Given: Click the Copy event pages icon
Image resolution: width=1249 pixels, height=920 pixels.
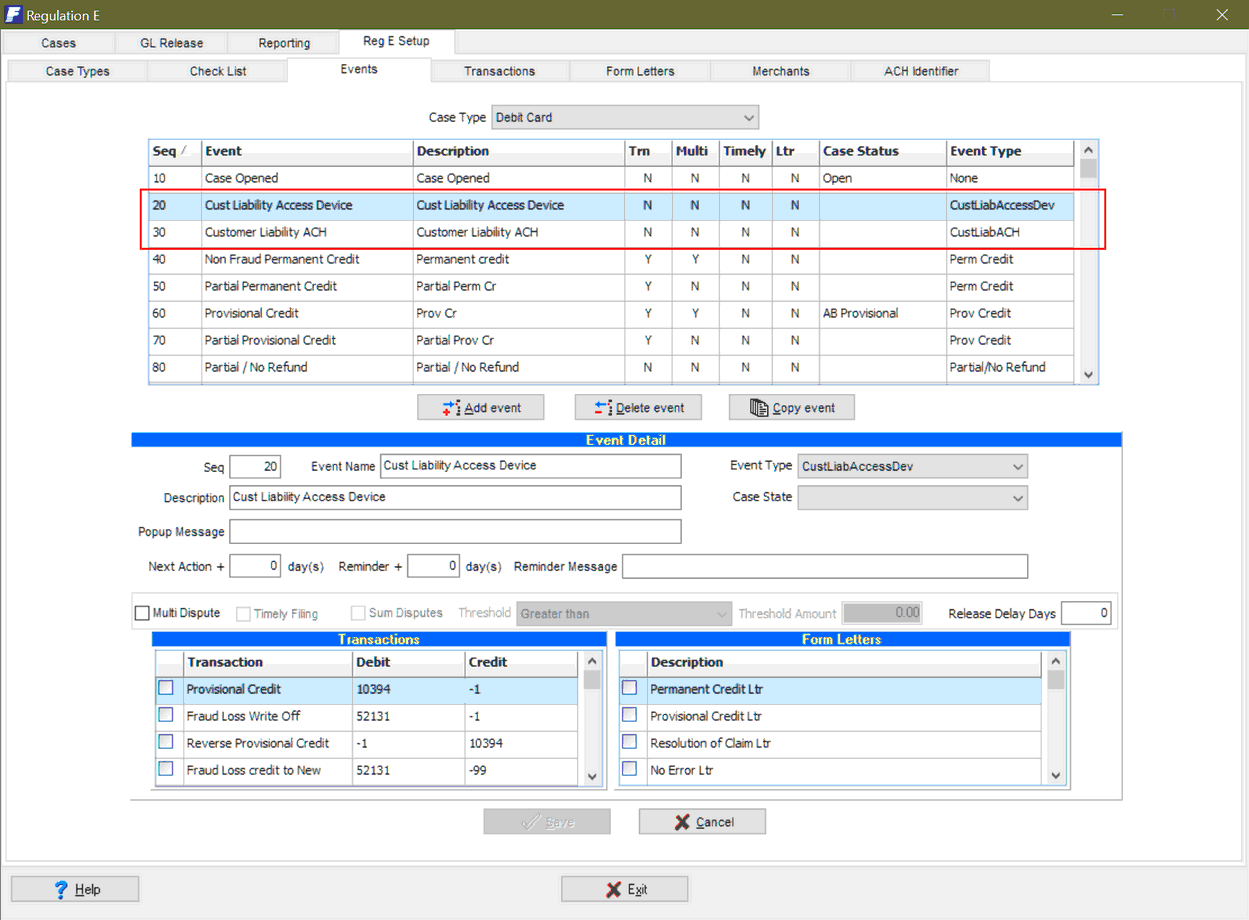Looking at the screenshot, I should (759, 408).
